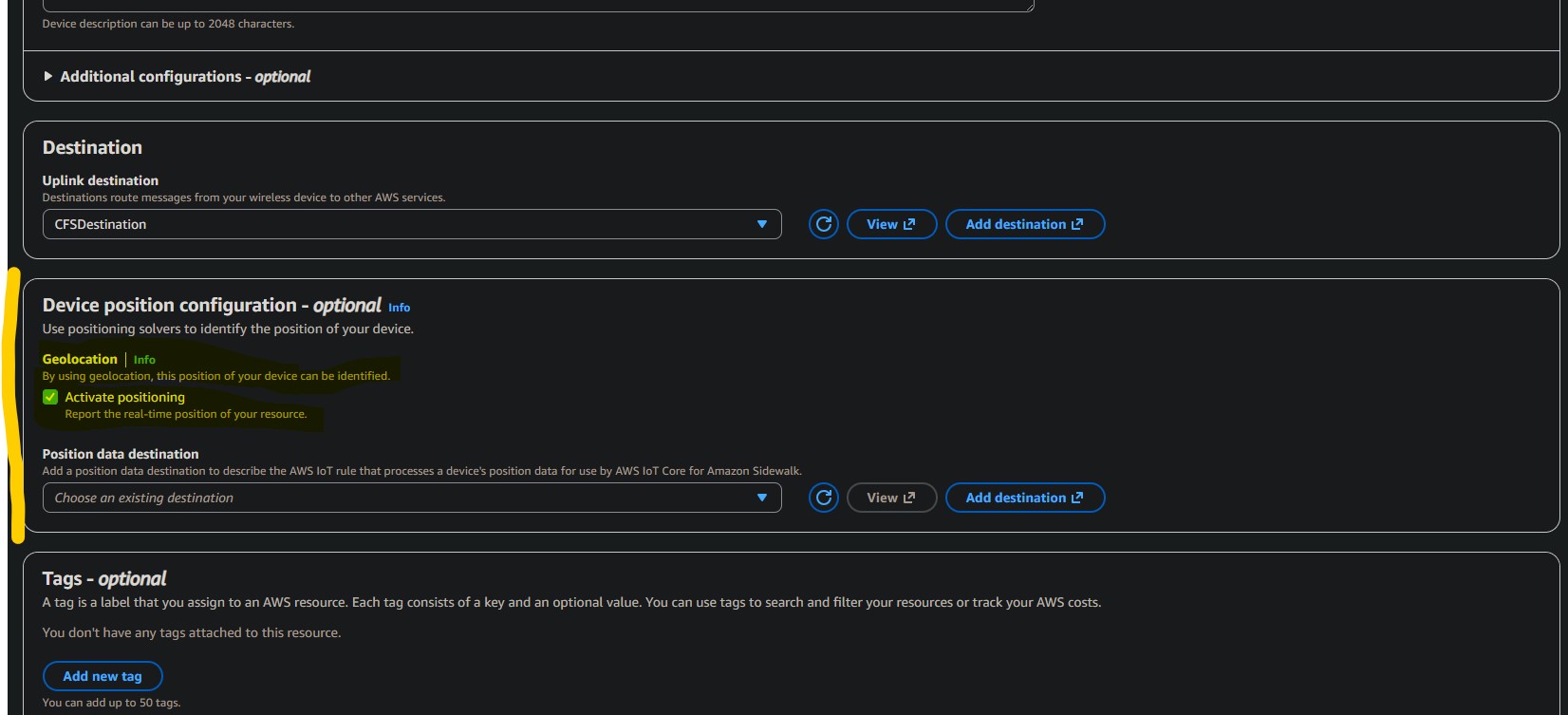The width and height of the screenshot is (1568, 715).
Task: Open Info link next to Geolocation
Action: click(144, 360)
